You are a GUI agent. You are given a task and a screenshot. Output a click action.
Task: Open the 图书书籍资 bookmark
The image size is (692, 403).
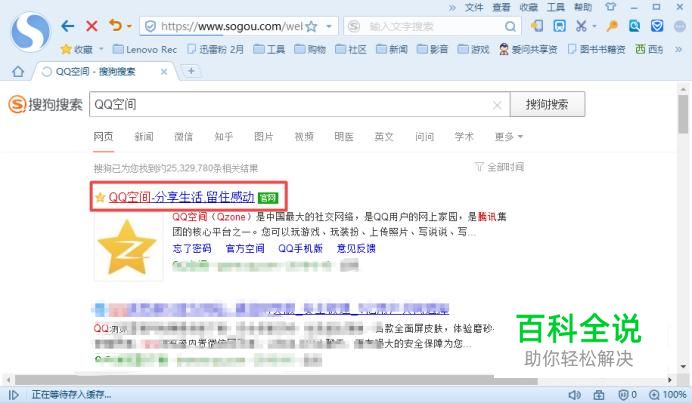click(596, 49)
